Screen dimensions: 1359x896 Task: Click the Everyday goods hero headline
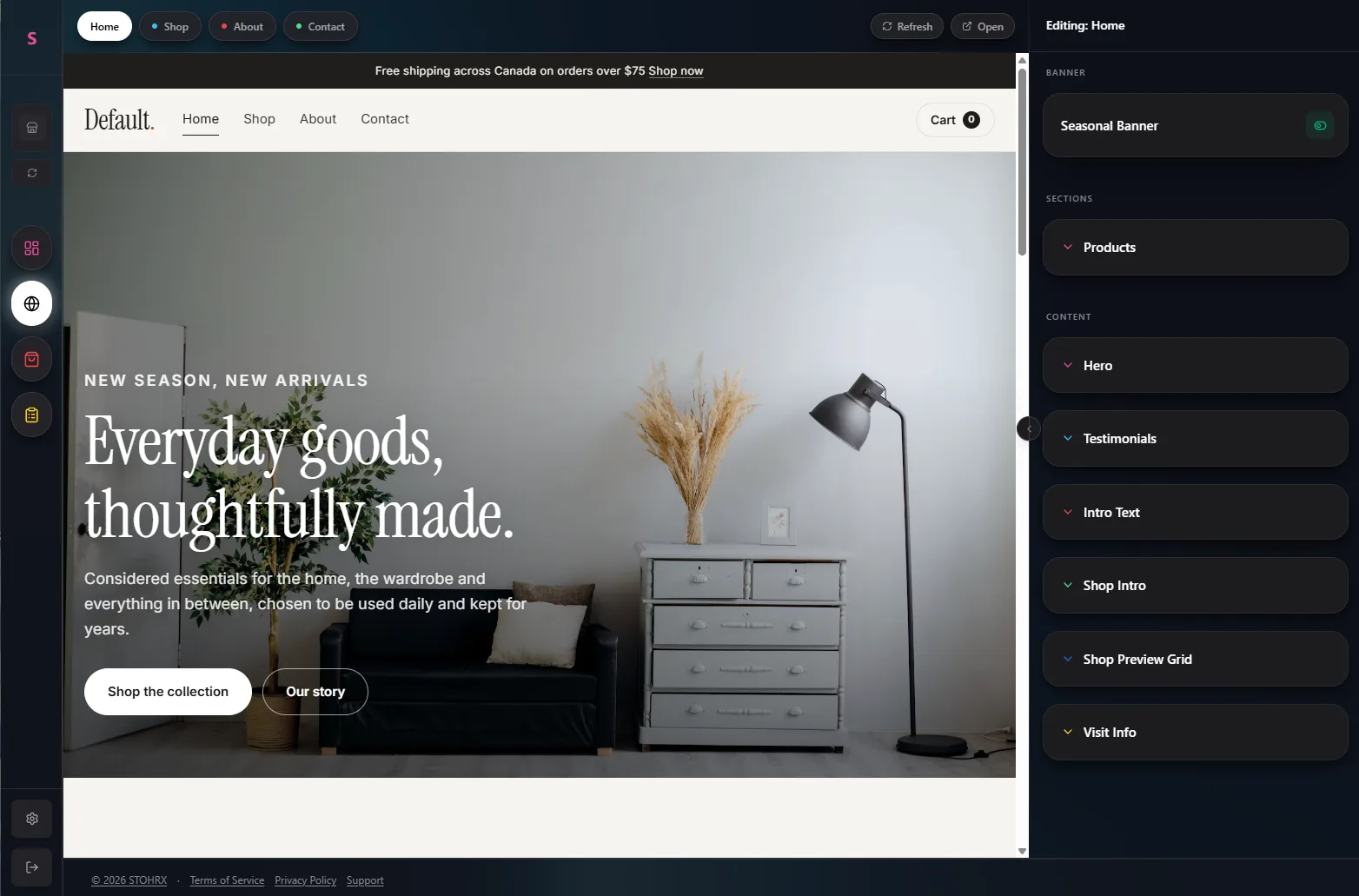300,478
